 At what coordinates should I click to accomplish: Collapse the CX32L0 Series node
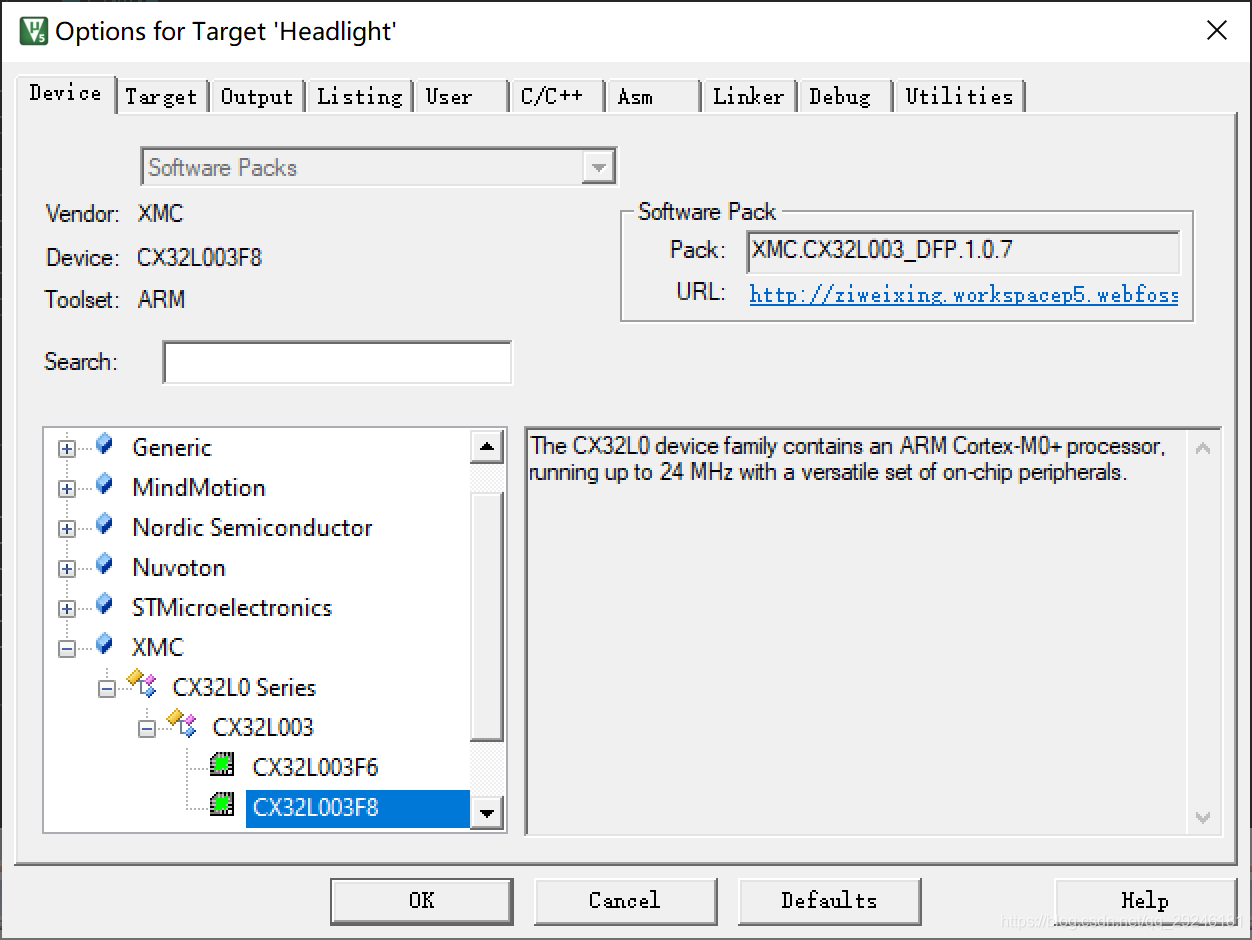[x=107, y=689]
